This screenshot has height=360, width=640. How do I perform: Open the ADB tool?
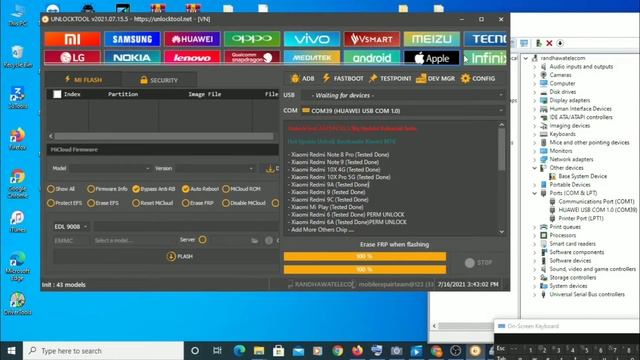tap(302, 78)
